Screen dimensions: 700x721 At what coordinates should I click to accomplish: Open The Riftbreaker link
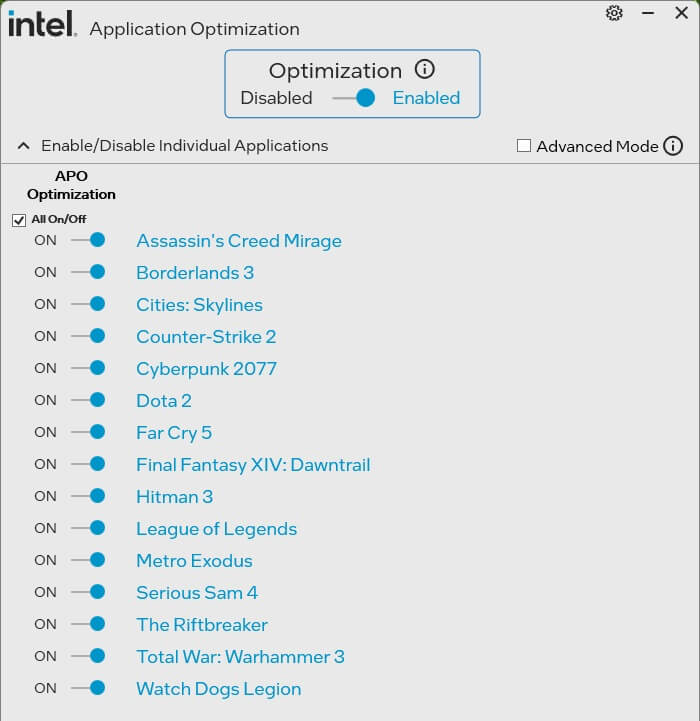tap(202, 625)
